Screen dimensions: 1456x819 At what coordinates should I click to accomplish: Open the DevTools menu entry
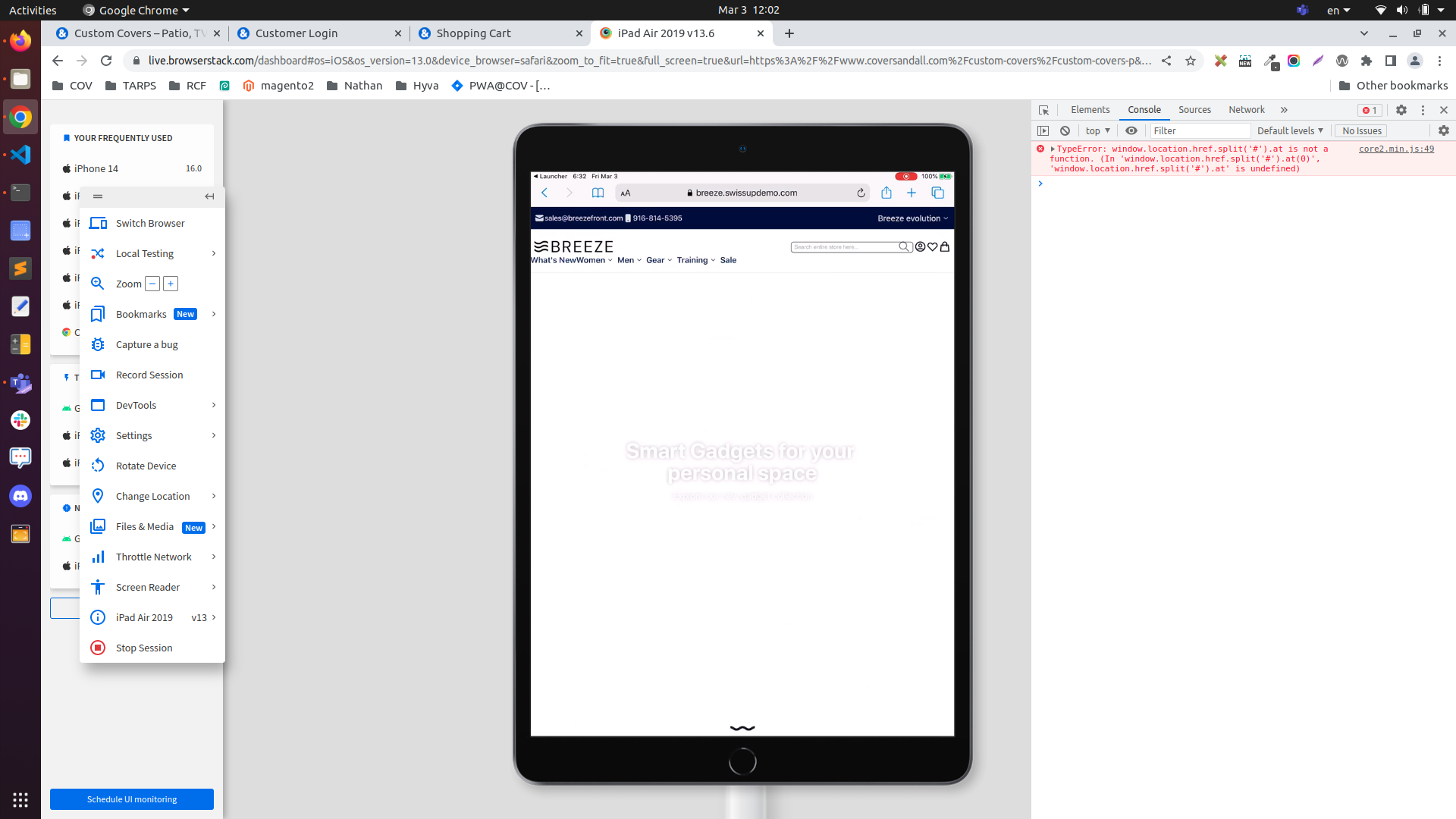coord(152,405)
